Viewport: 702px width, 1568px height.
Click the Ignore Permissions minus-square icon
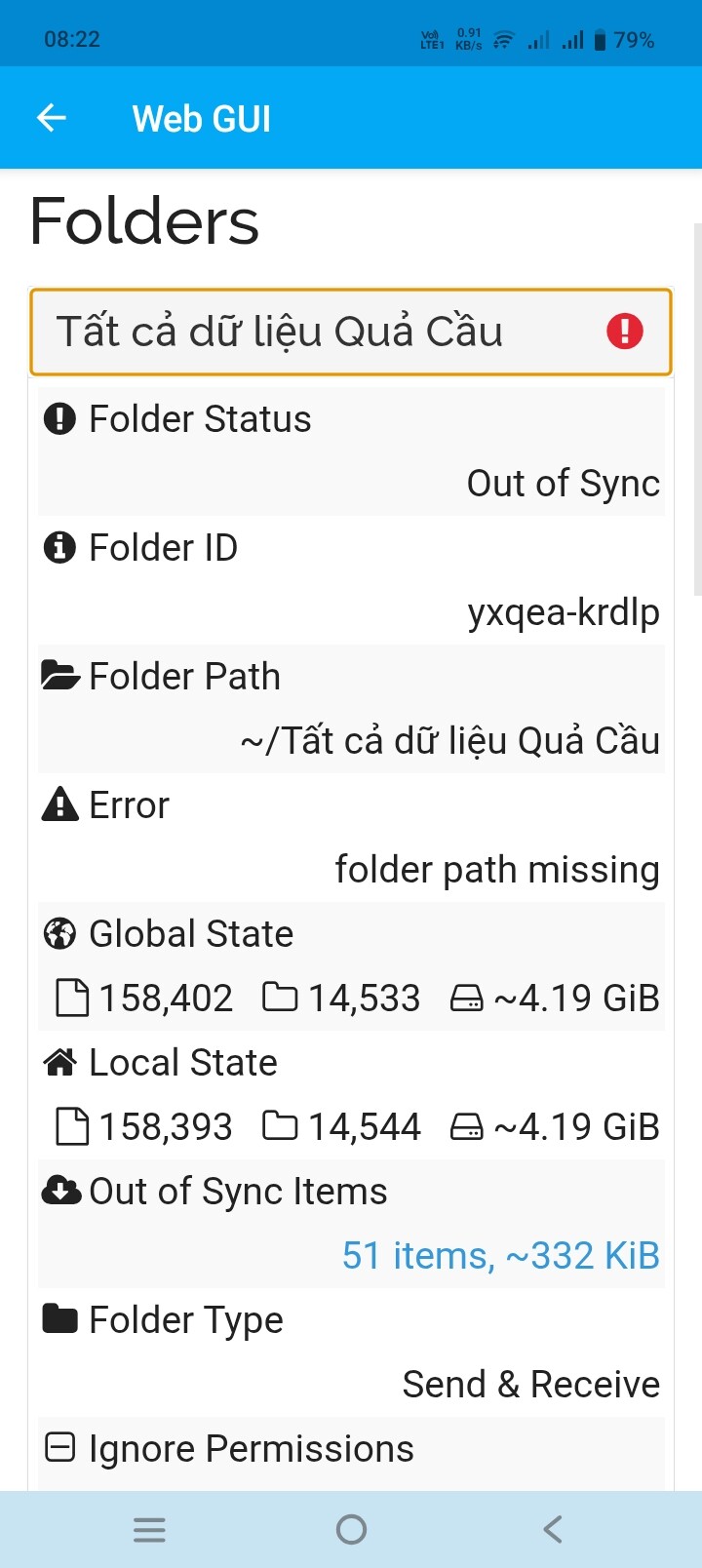[x=60, y=1448]
